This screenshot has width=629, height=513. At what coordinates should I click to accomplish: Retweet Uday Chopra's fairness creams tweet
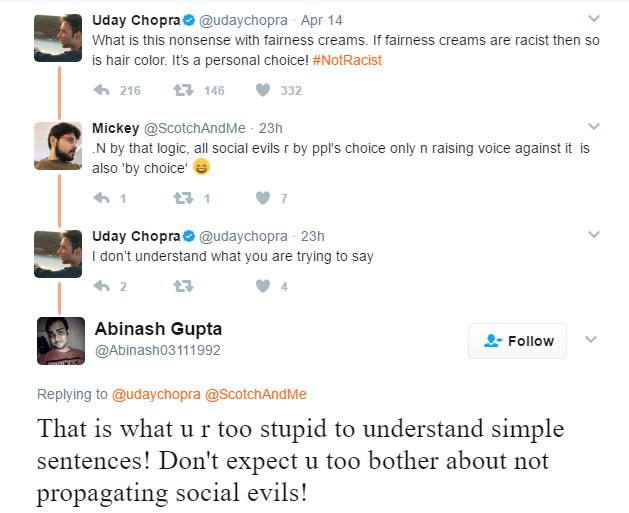(x=183, y=91)
